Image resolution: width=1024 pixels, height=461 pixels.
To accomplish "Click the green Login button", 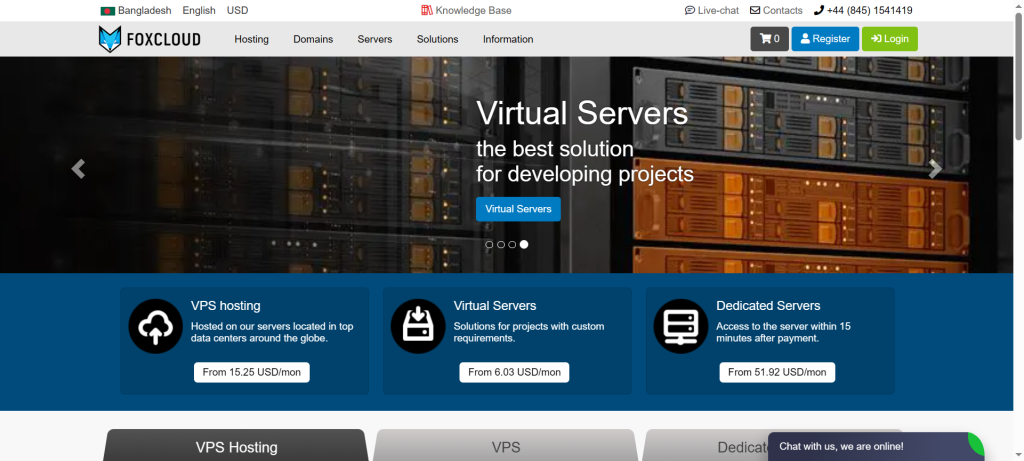I will (889, 39).
